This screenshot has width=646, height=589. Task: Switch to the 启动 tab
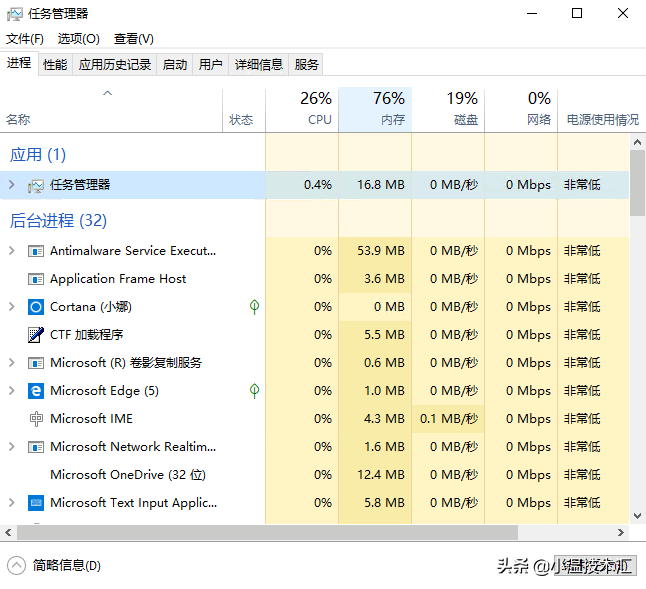point(175,65)
